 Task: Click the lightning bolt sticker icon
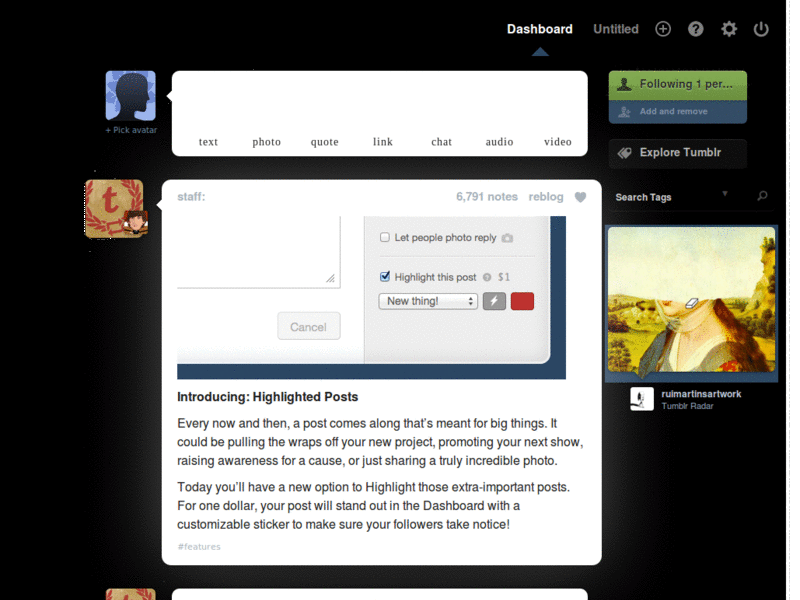click(x=494, y=301)
